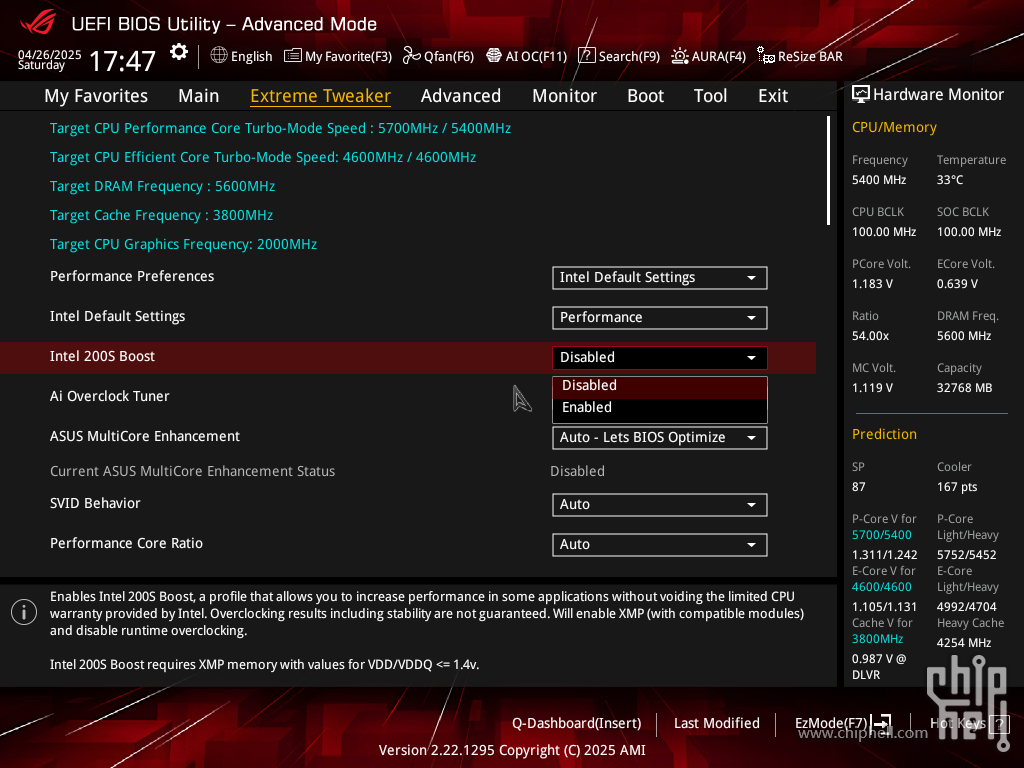Click the 5700/5400 prediction value
The width and height of the screenshot is (1024, 768).
[882, 535]
